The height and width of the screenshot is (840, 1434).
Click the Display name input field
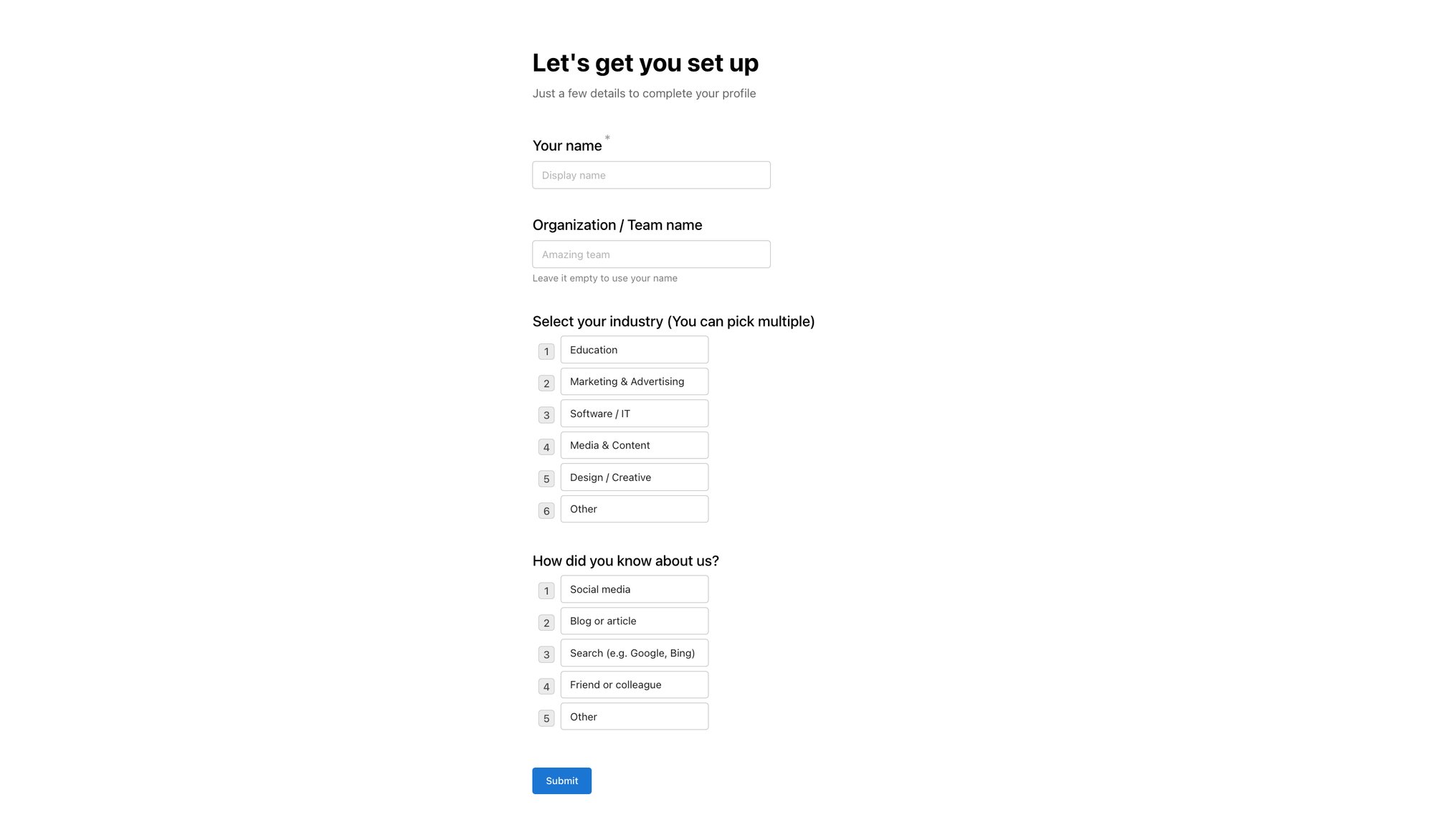point(651,175)
